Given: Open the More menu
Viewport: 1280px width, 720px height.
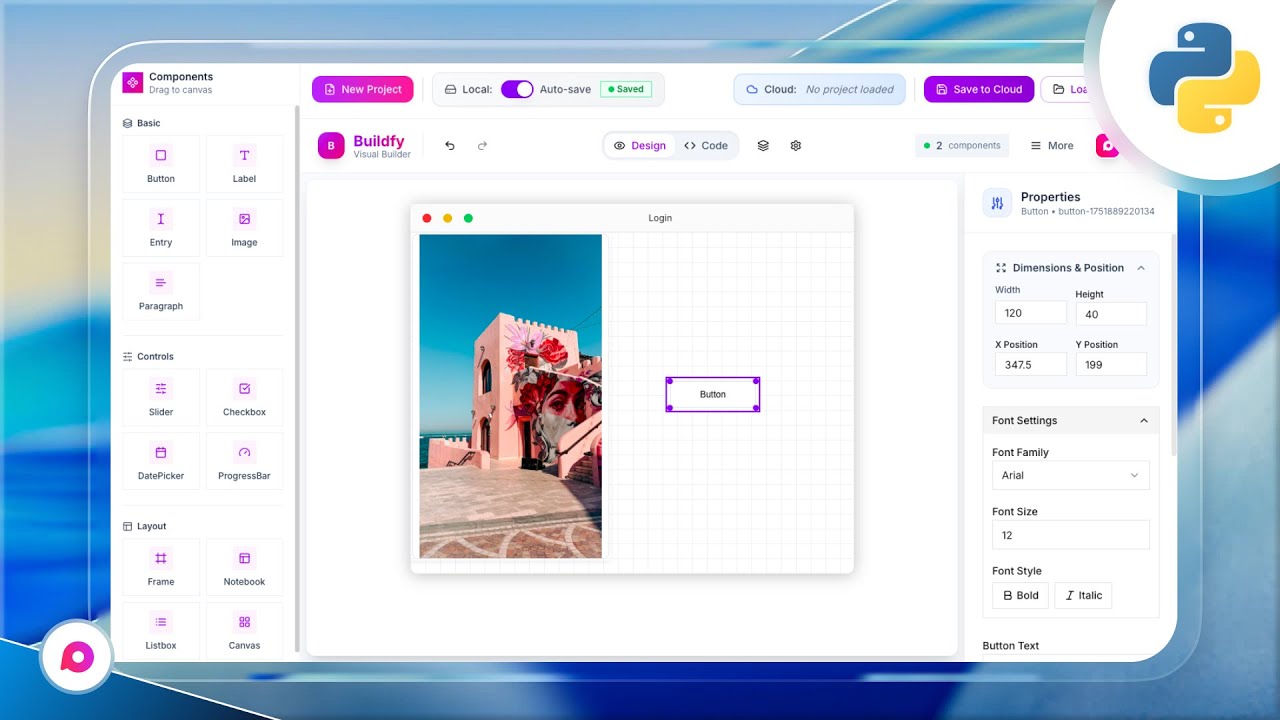Looking at the screenshot, I should pos(1052,146).
